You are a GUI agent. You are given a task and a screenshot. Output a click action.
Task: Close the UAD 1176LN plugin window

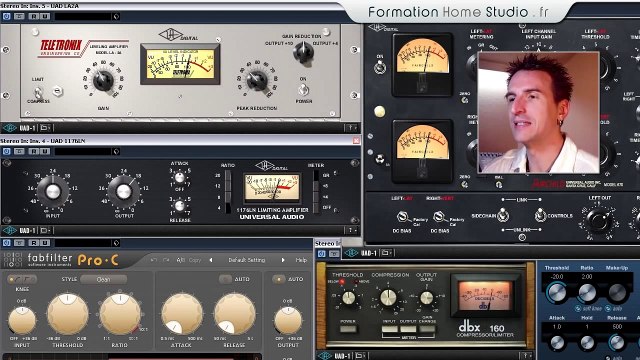pyautogui.click(x=356, y=141)
